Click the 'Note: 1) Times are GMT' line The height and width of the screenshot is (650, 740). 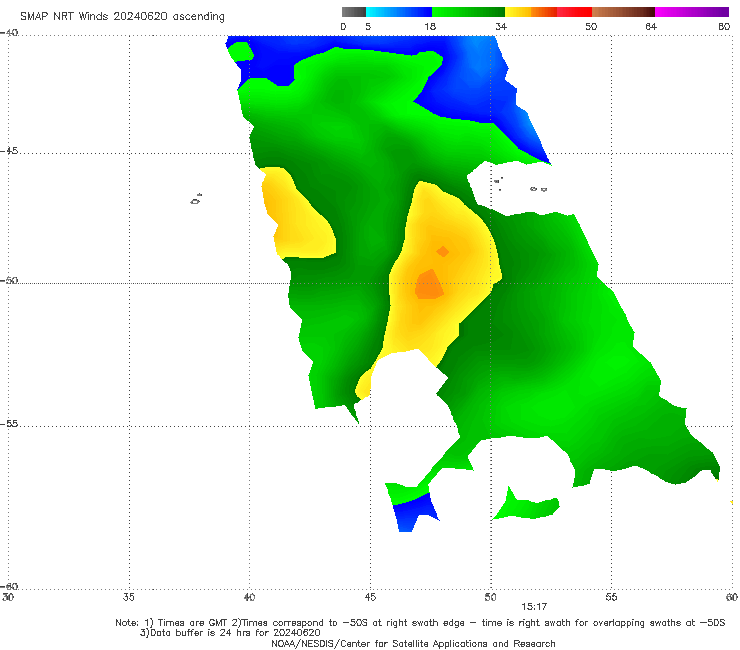click(420, 623)
